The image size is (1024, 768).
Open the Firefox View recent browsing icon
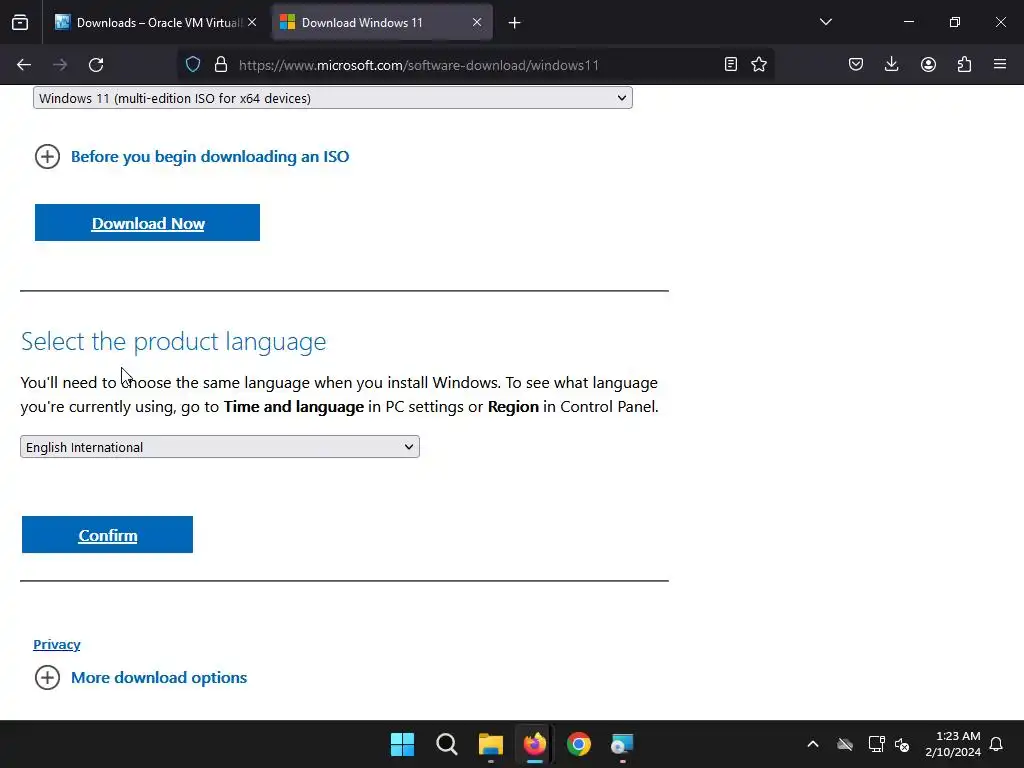[20, 23]
